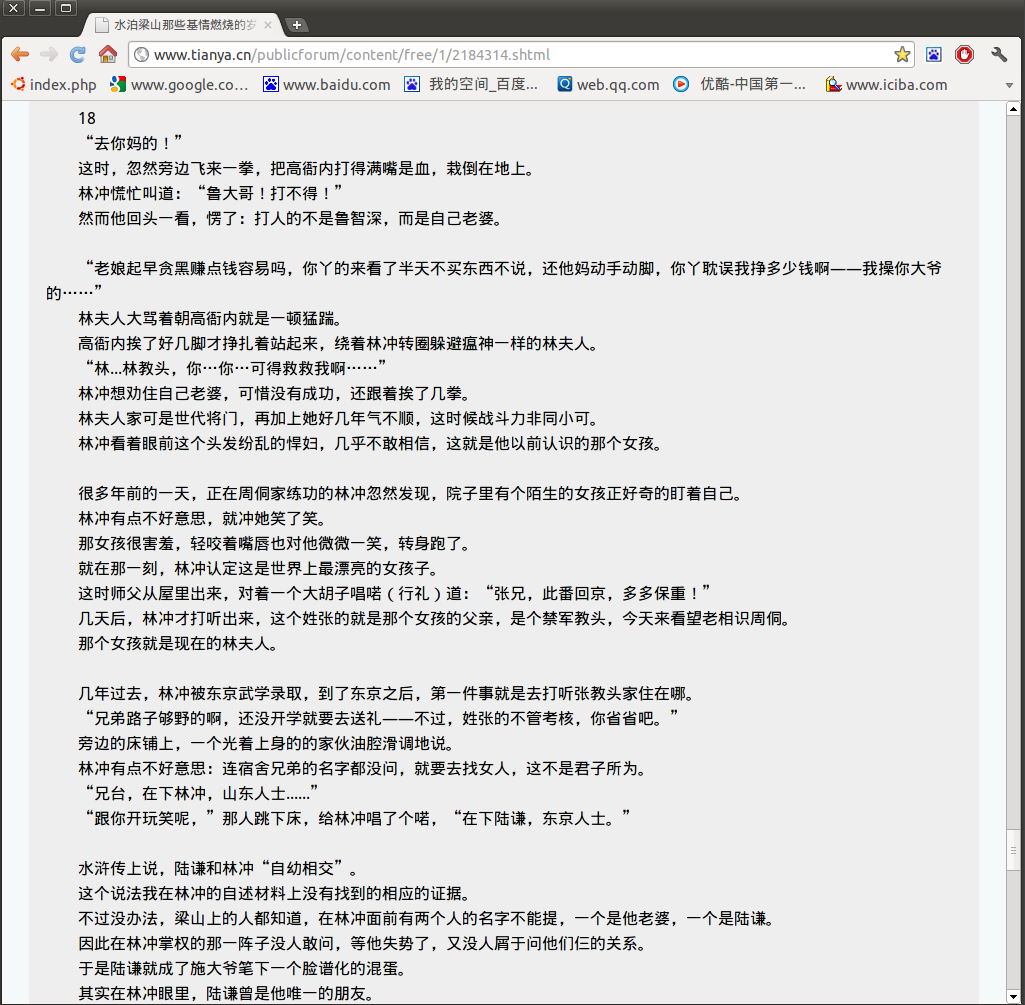Close the 水泊梁山 tab
1025x1005 pixels.
tap(267, 25)
